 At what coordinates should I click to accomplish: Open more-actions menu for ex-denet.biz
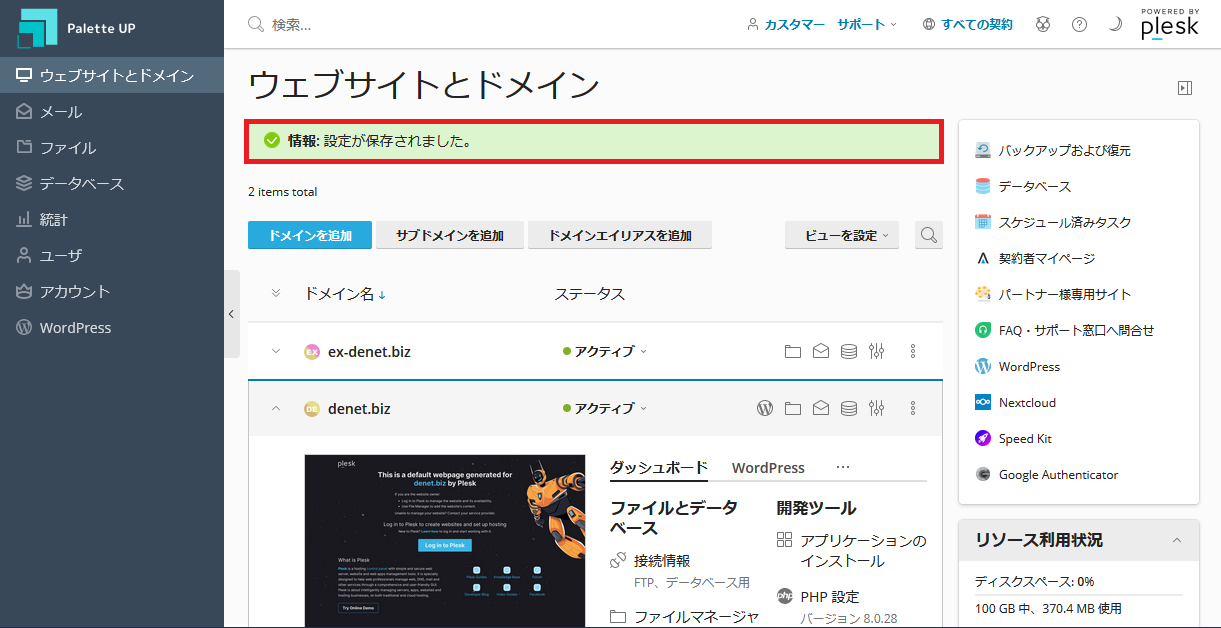click(913, 352)
